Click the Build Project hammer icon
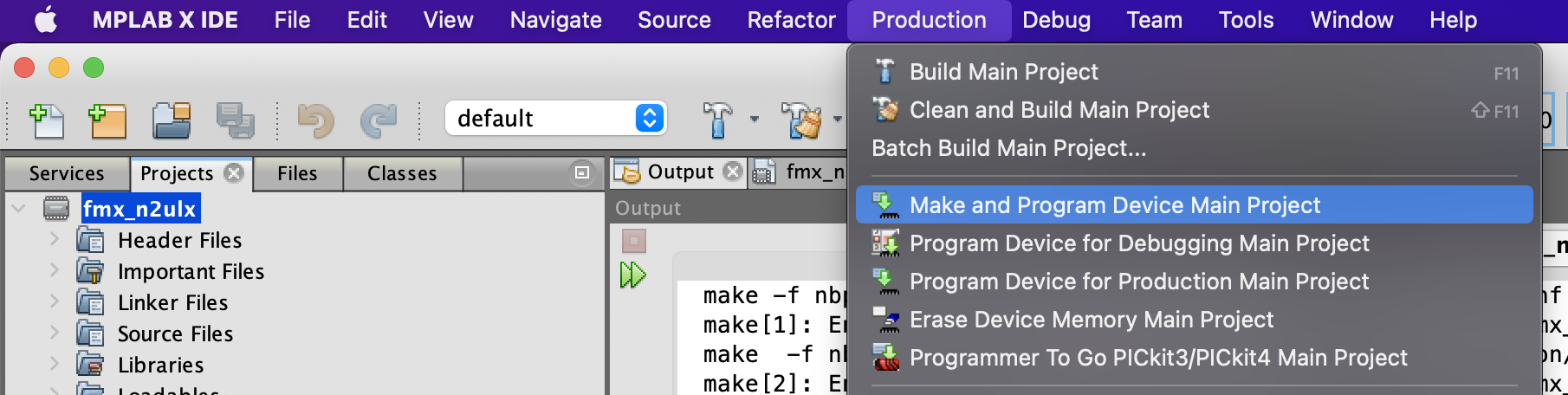This screenshot has width=1568, height=395. tap(717, 120)
